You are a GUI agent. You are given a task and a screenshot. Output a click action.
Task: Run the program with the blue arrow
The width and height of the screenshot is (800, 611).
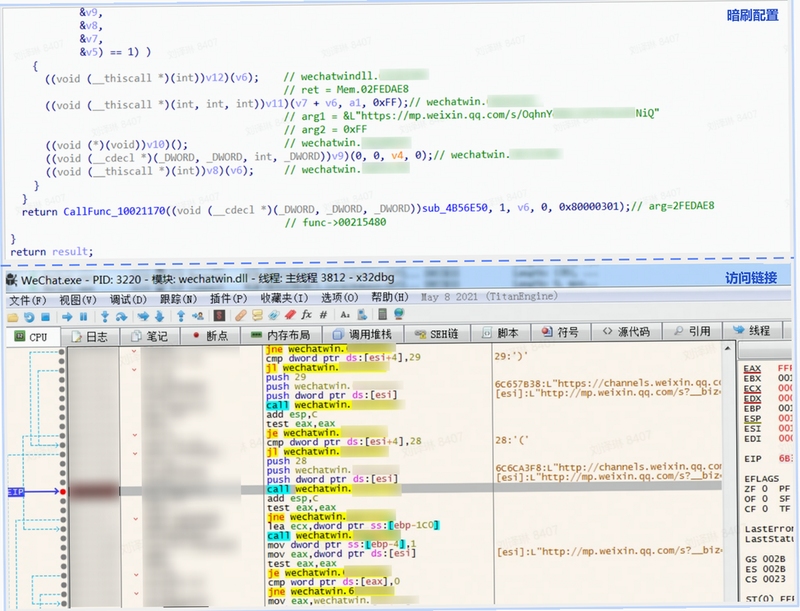tap(67, 317)
